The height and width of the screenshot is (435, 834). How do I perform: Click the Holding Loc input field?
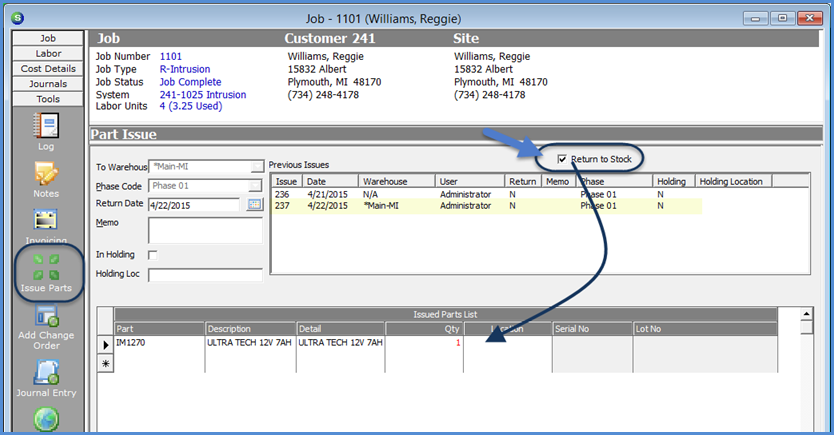point(205,275)
